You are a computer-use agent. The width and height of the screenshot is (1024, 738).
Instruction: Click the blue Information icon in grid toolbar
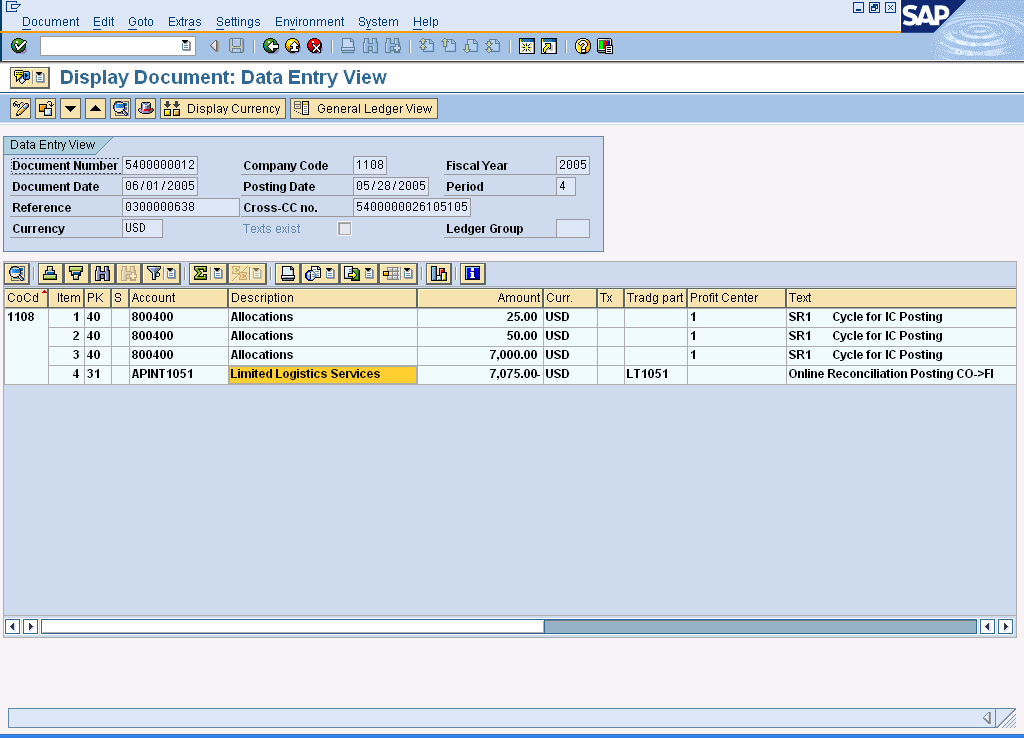tap(473, 274)
